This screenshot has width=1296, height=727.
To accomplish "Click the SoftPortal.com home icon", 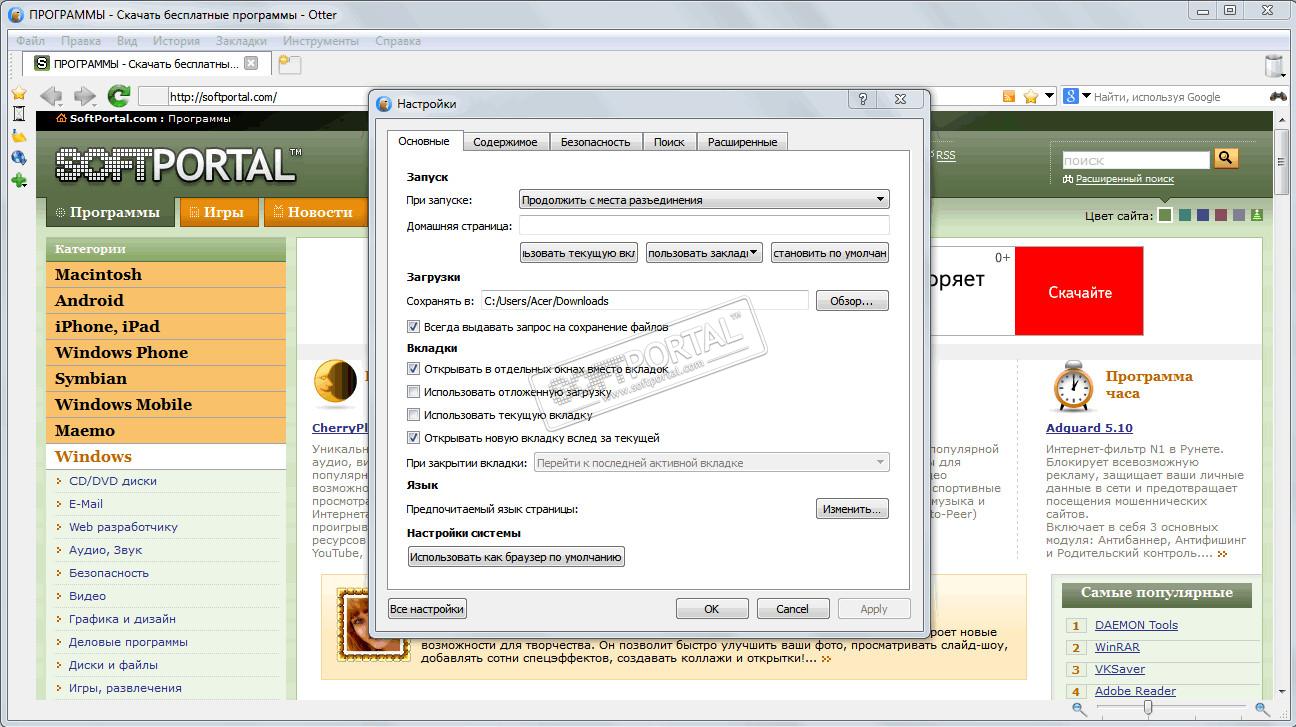I will point(61,118).
